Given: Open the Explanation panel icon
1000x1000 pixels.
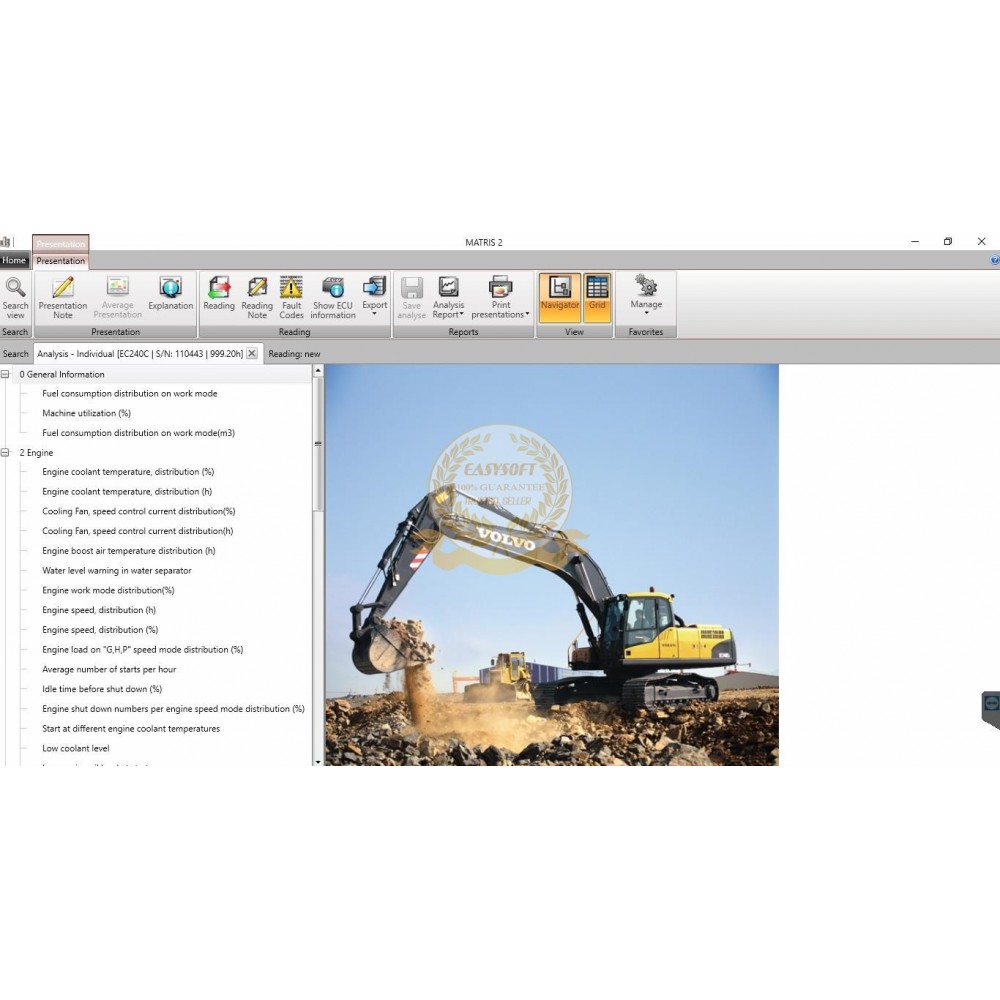Looking at the screenshot, I should click(170, 293).
